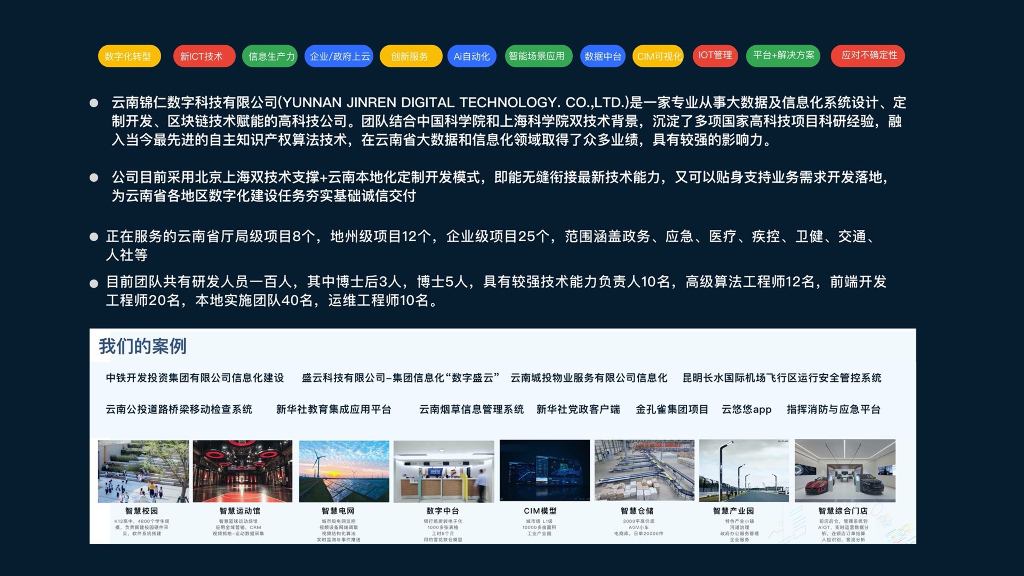Click the green 信息生产力 pill

(270, 56)
